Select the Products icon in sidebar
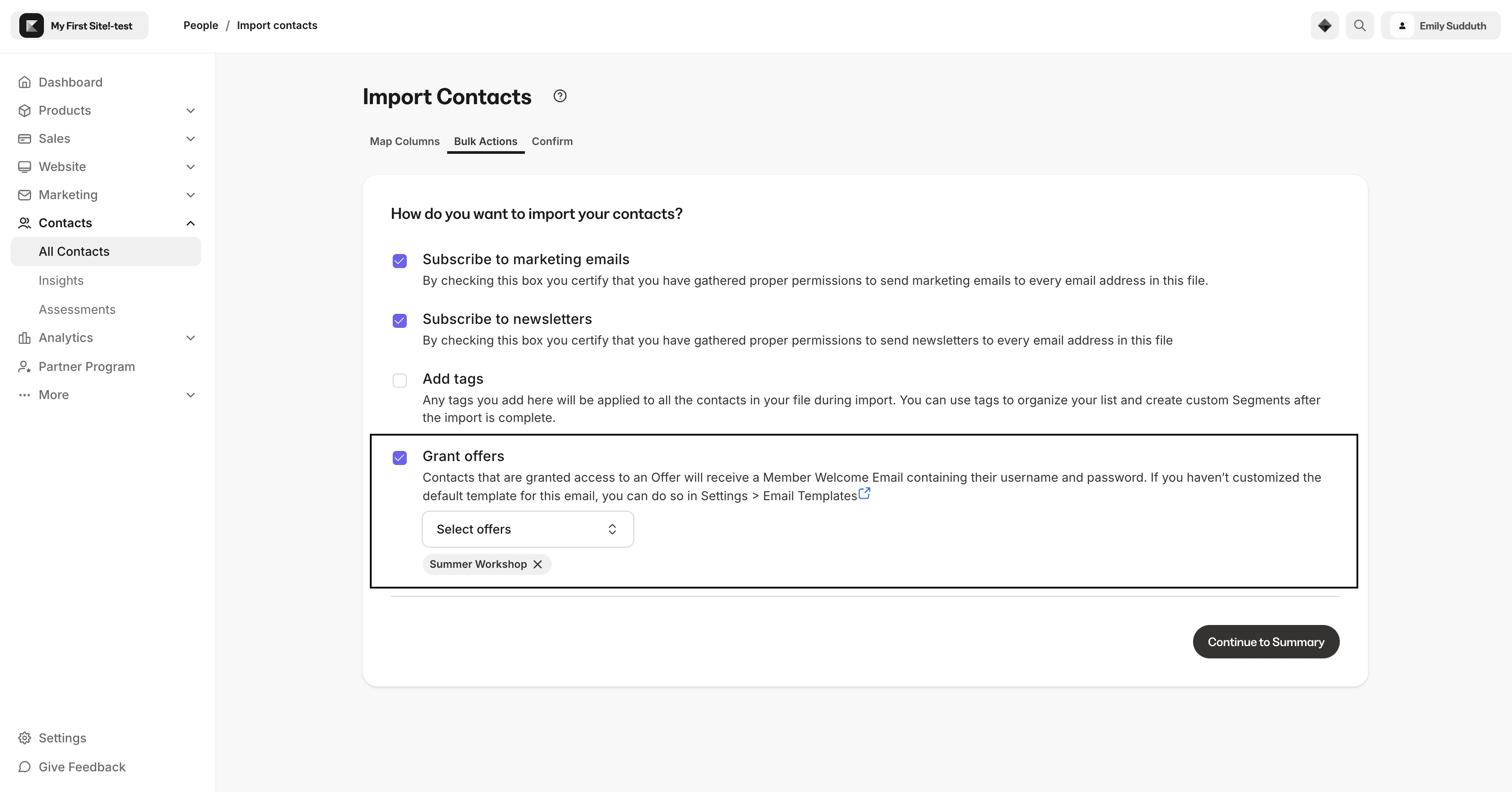The width and height of the screenshot is (1512, 792). (24, 110)
